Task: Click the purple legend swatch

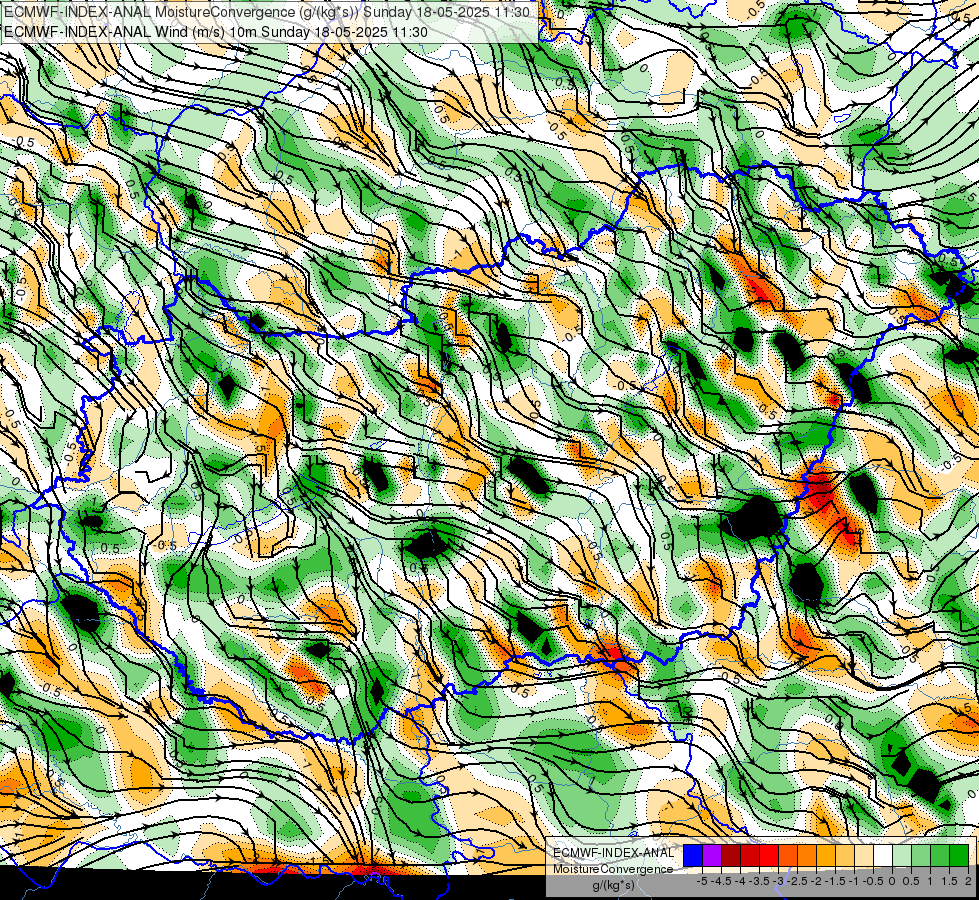Action: point(712,856)
